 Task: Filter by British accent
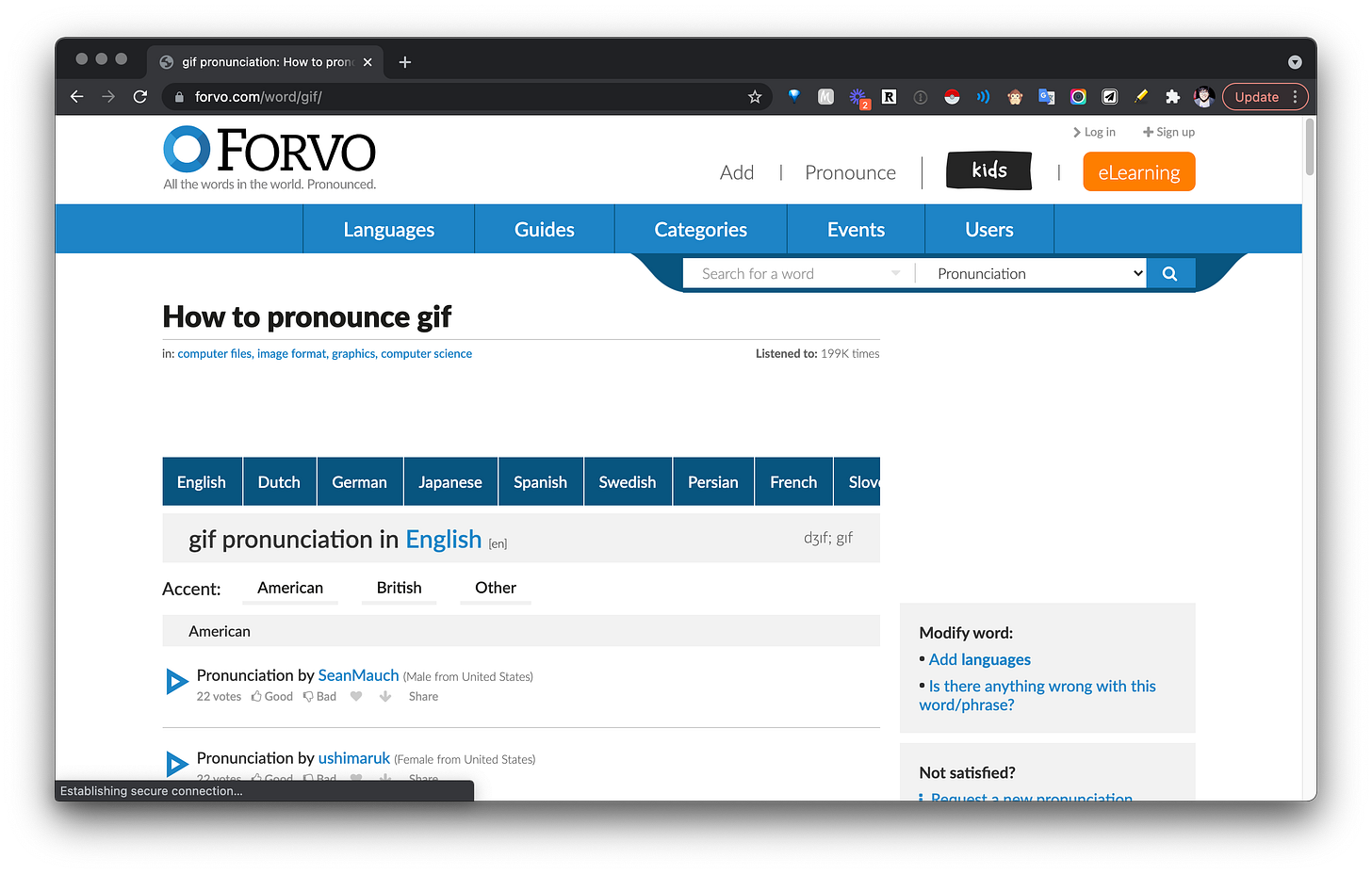400,588
